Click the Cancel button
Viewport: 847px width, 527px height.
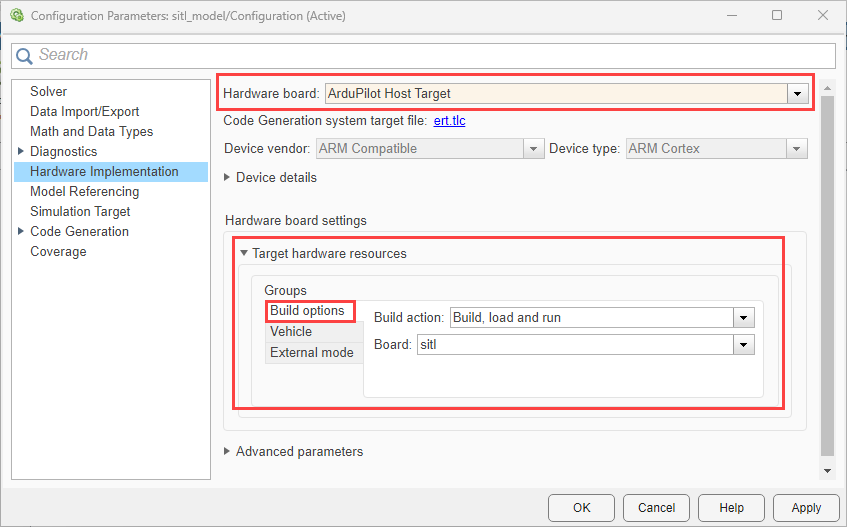point(656,508)
